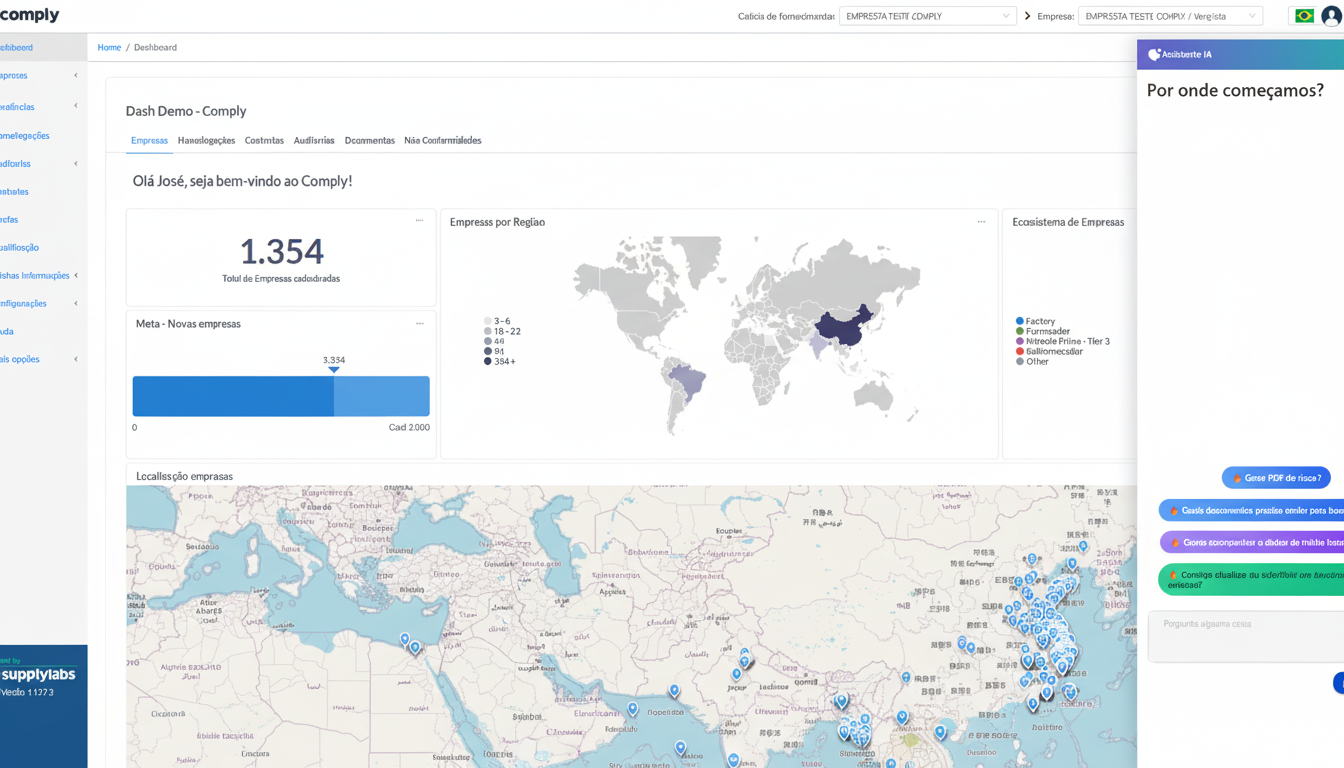Toggle the 354+ legend entry on region map
The height and width of the screenshot is (768, 1344).
coord(499,362)
